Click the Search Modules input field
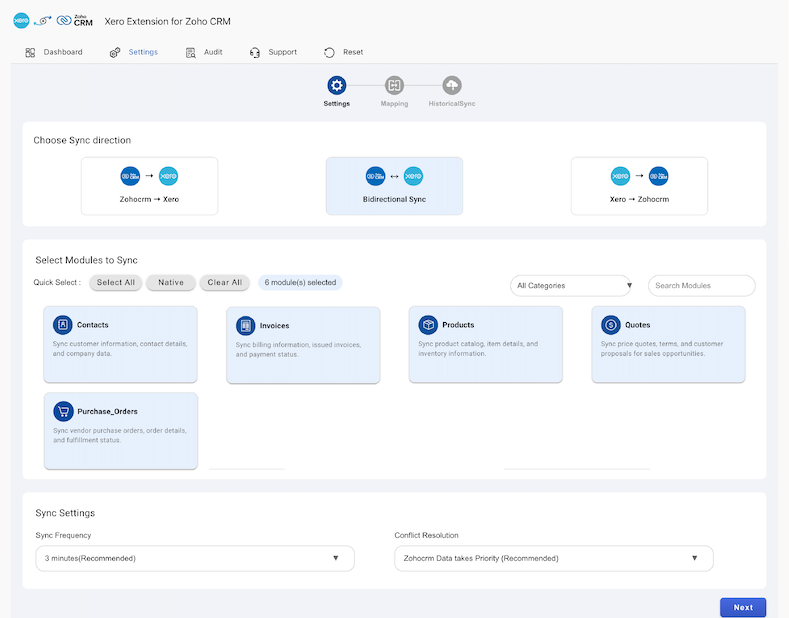Screen dimensions: 789x618 tap(701, 285)
